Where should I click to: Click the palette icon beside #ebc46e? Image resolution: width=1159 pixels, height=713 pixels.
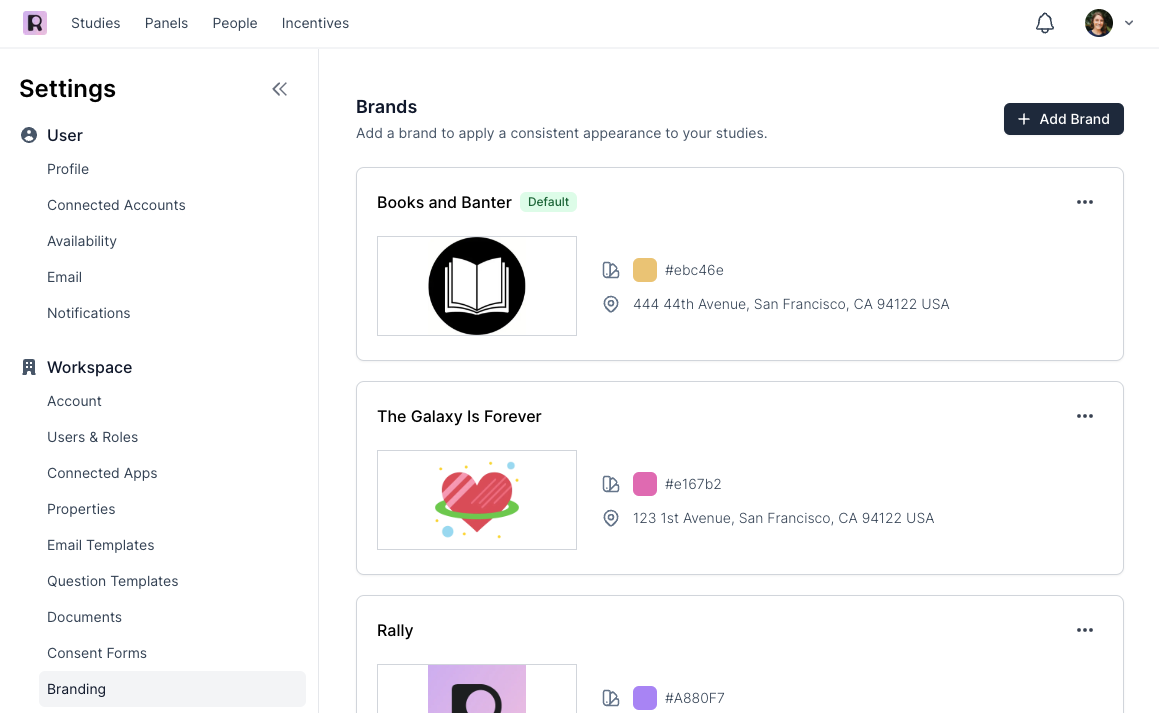pos(611,270)
